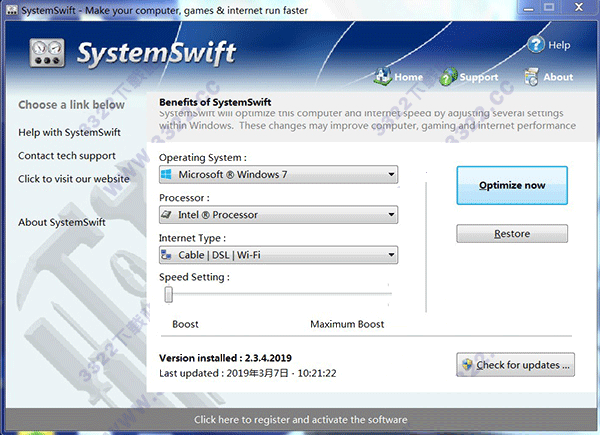
Task: Click the title bar application icon
Action: coord(12,10)
